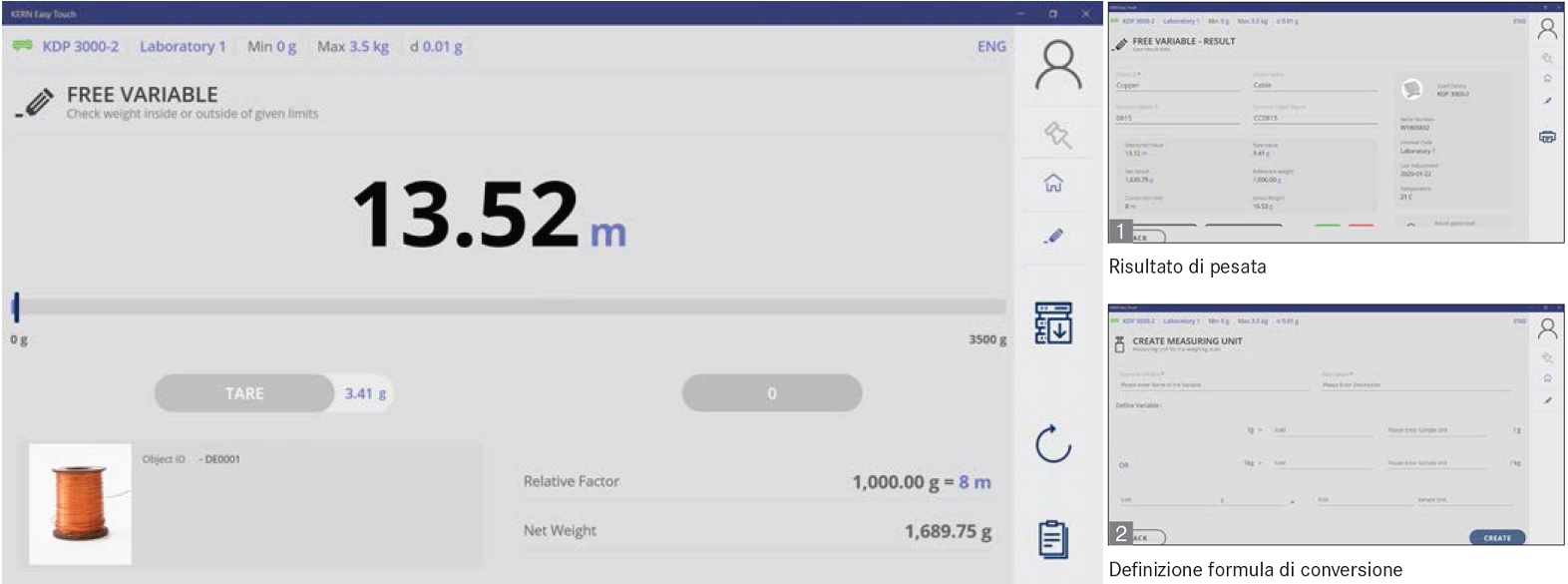Select the pencil edit icon in main sidebar
1568x584 pixels.
[x=1053, y=237]
